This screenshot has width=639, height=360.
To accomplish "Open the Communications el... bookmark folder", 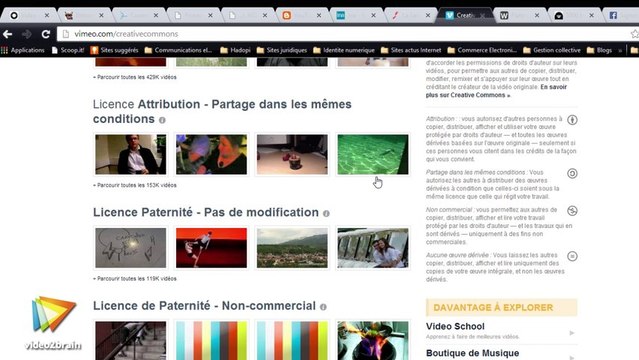I will (x=178, y=50).
